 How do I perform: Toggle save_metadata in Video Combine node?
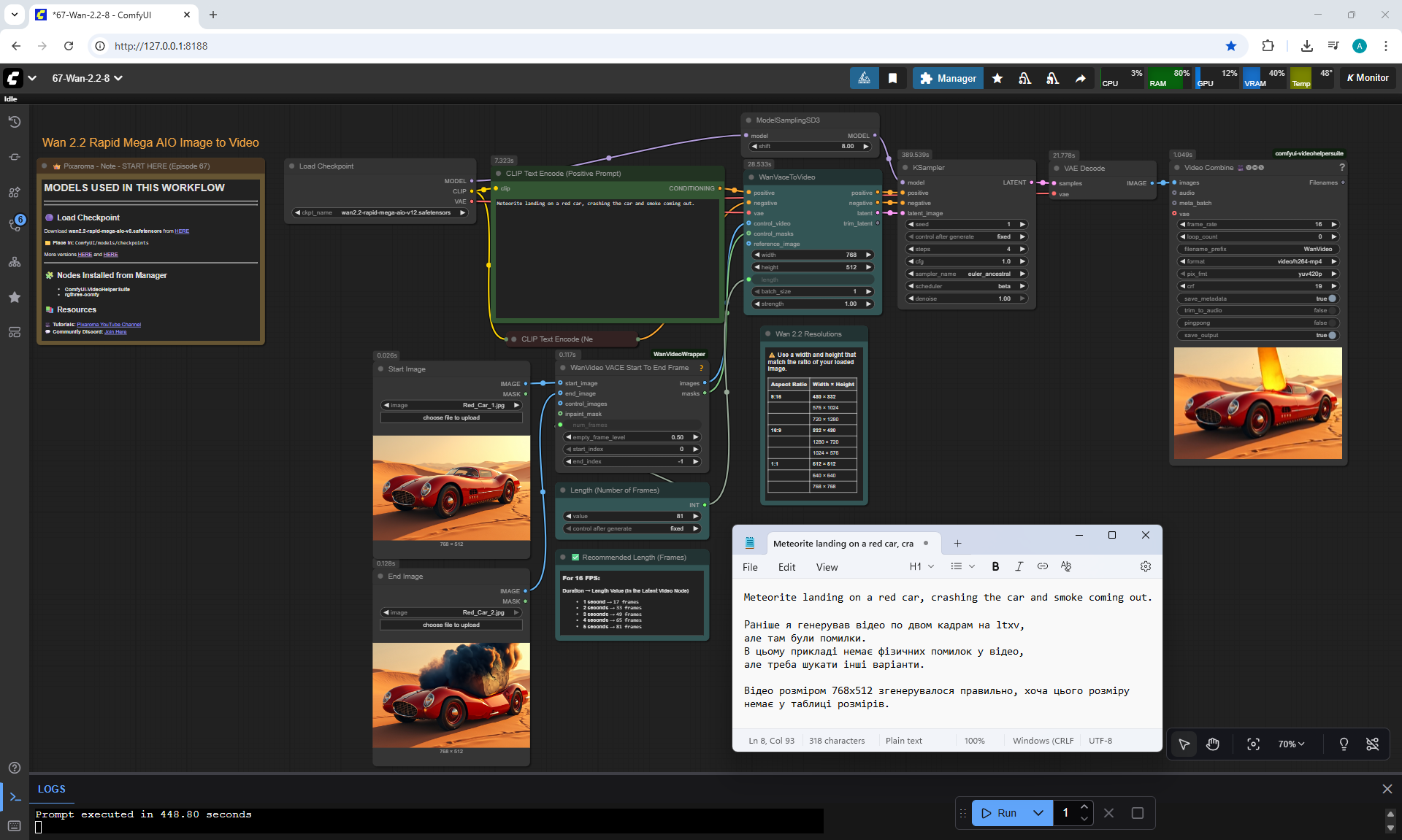(1332, 298)
